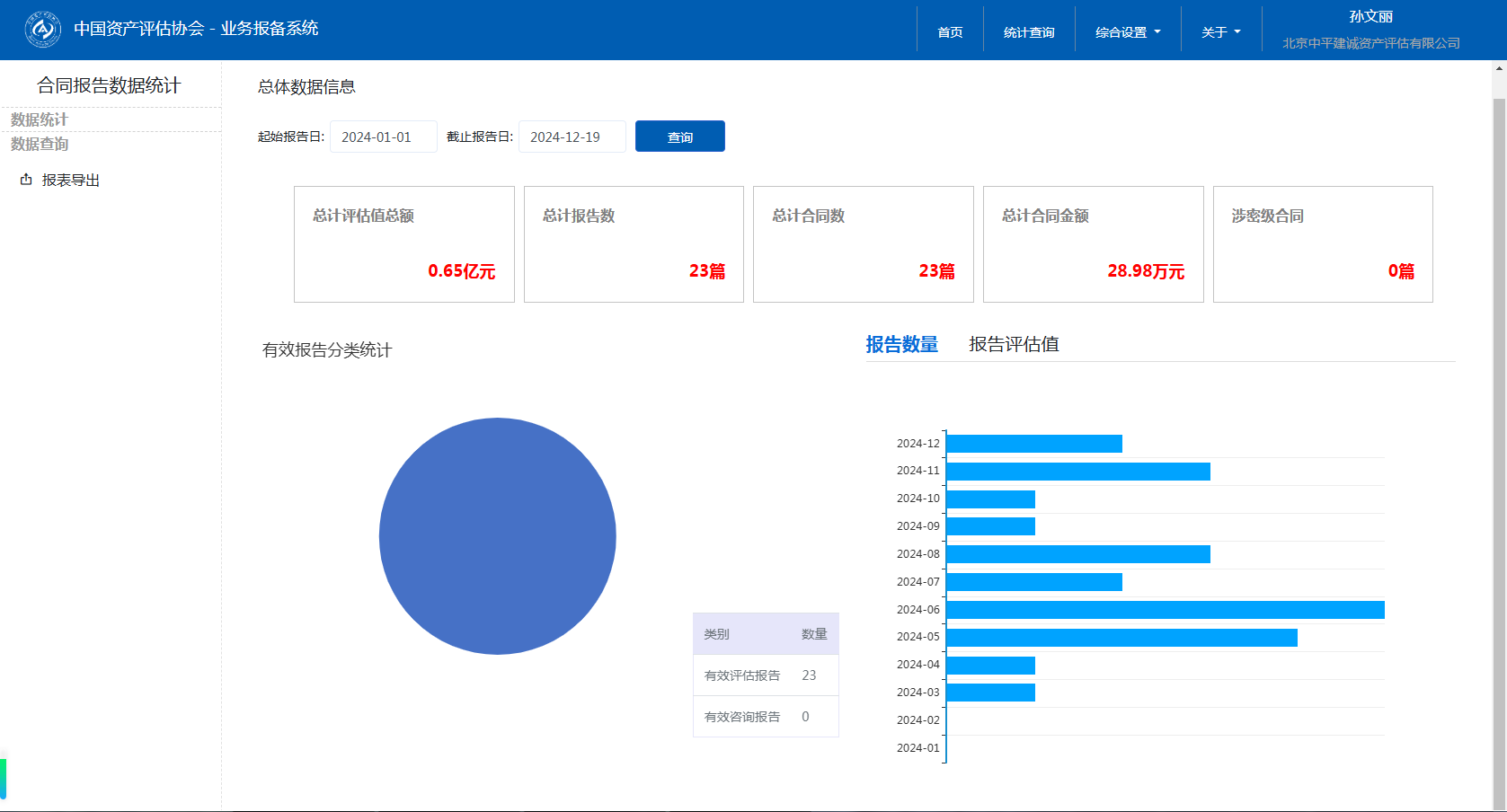The image size is (1507, 812).
Task: Select 数据统计 in the sidebar
Action: (40, 119)
